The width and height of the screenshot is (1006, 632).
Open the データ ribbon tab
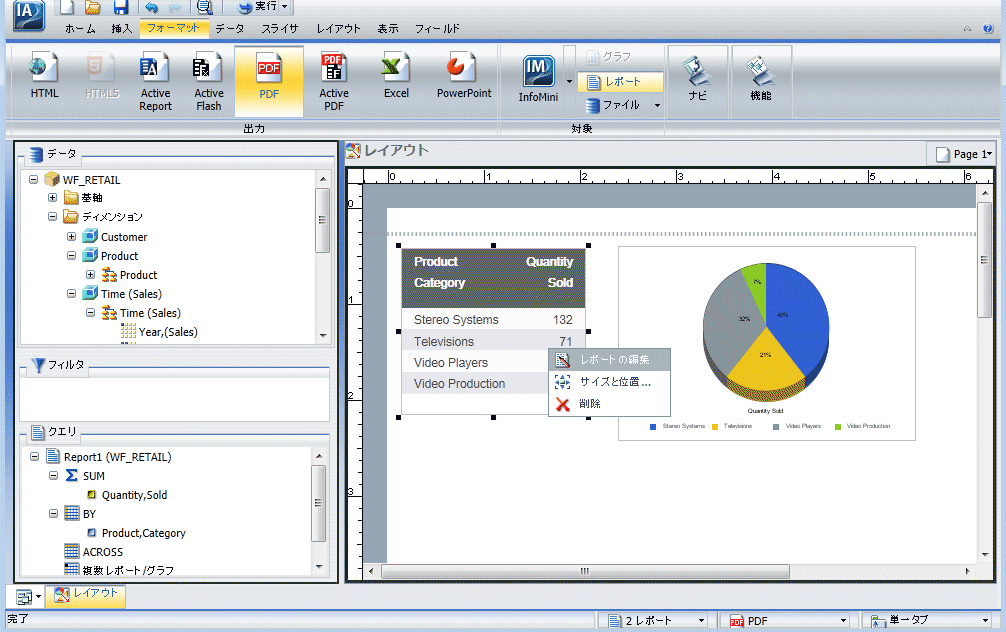pyautogui.click(x=230, y=28)
